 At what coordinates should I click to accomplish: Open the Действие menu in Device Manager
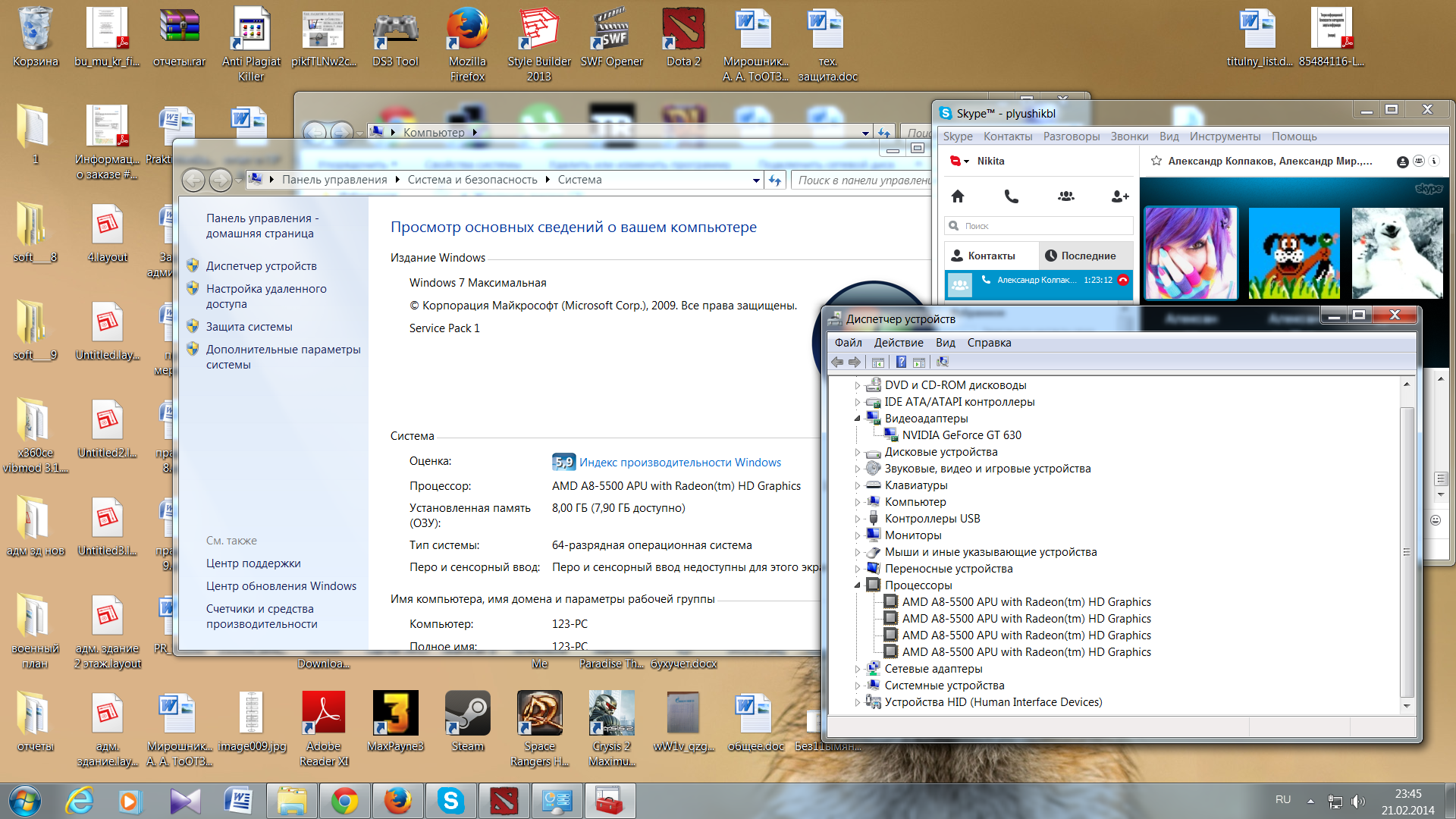899,343
